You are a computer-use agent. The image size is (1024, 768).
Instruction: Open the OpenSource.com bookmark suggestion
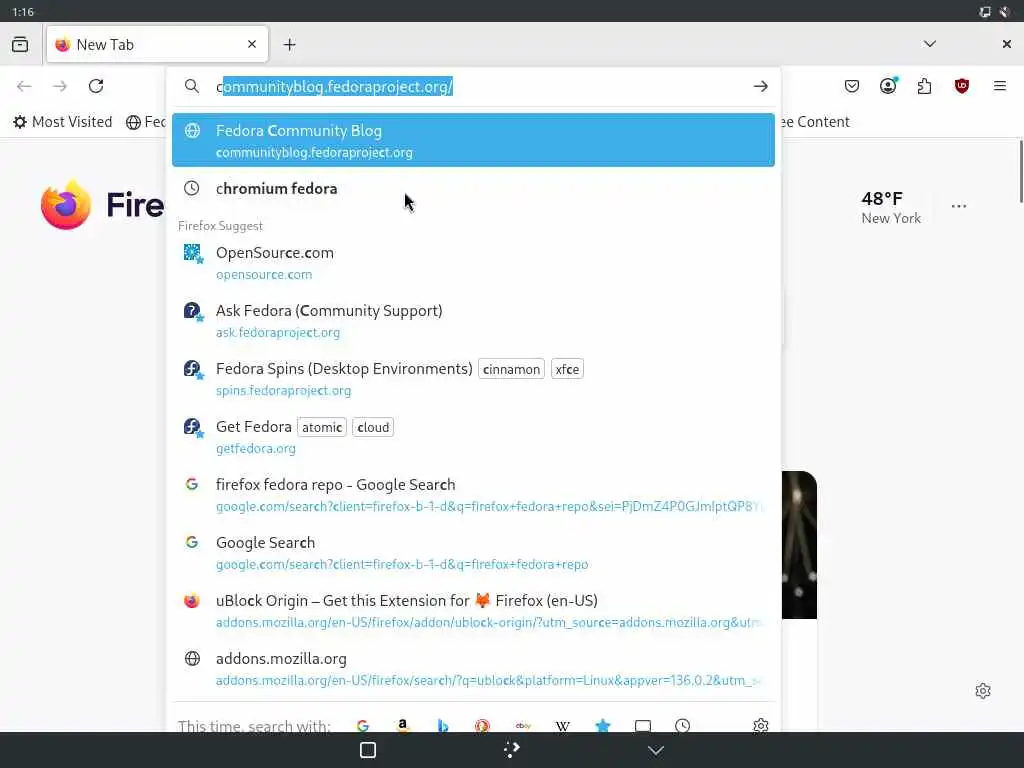click(x=473, y=263)
